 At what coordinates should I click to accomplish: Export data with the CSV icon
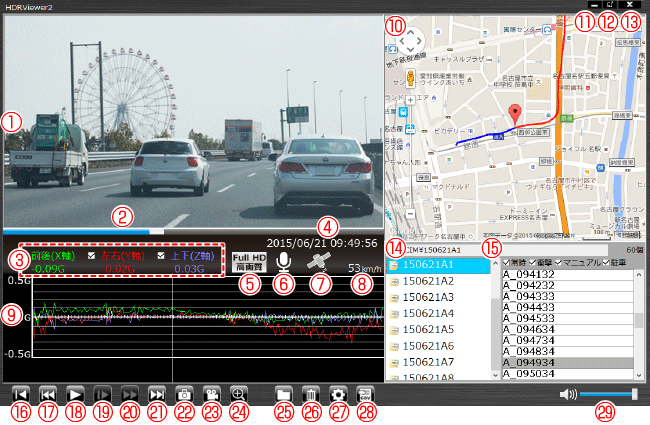tap(365, 394)
